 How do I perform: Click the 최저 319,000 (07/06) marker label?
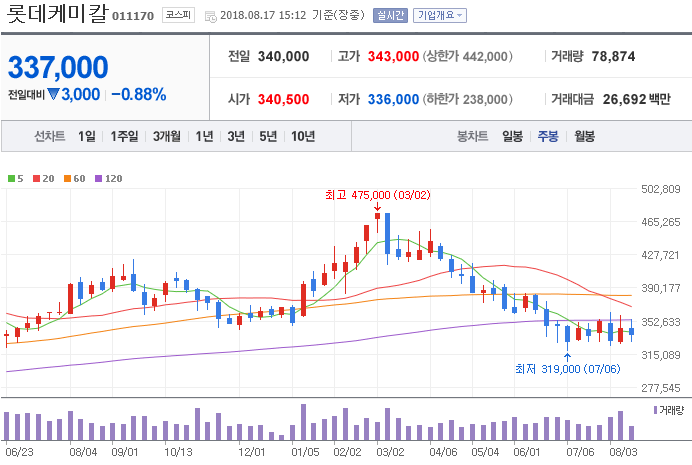[x=568, y=369]
